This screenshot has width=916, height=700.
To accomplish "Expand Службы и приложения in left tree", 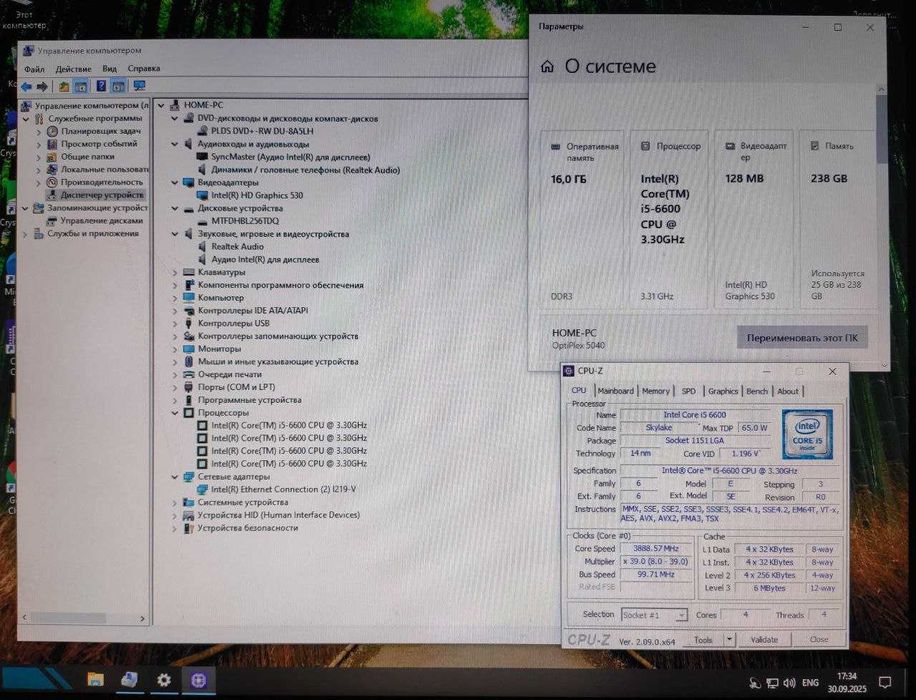I will [25, 234].
